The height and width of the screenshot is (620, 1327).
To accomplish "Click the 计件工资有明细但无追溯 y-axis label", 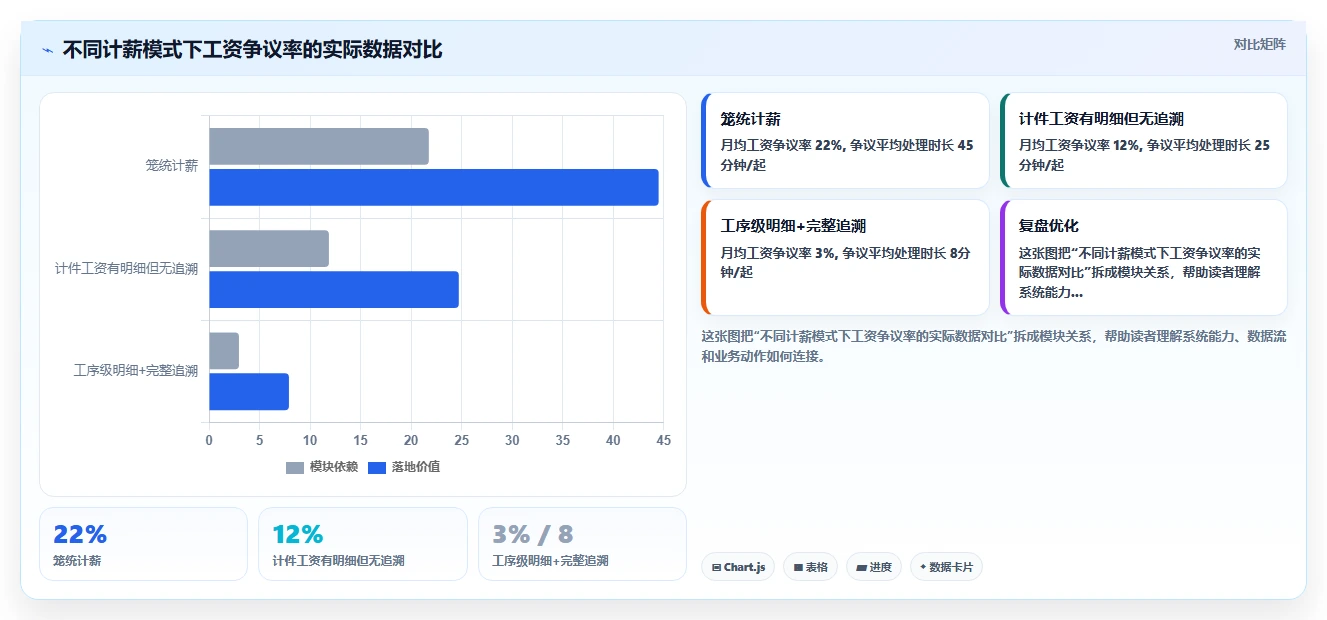I will tap(127, 268).
